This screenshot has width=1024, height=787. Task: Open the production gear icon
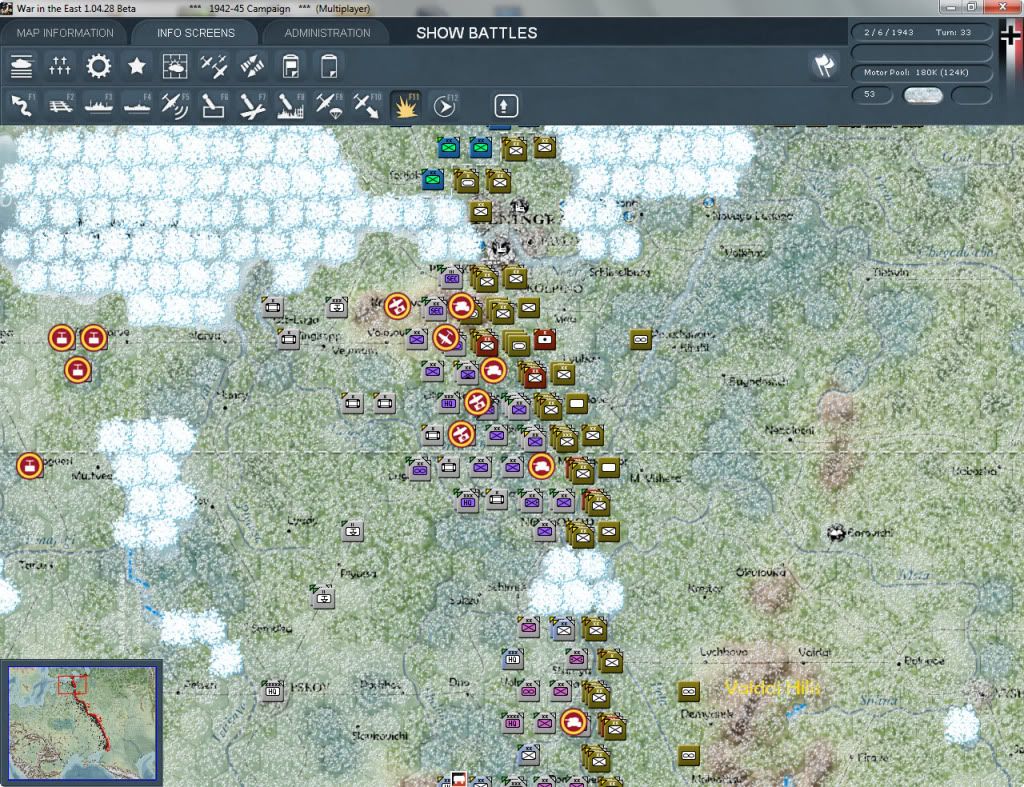99,67
